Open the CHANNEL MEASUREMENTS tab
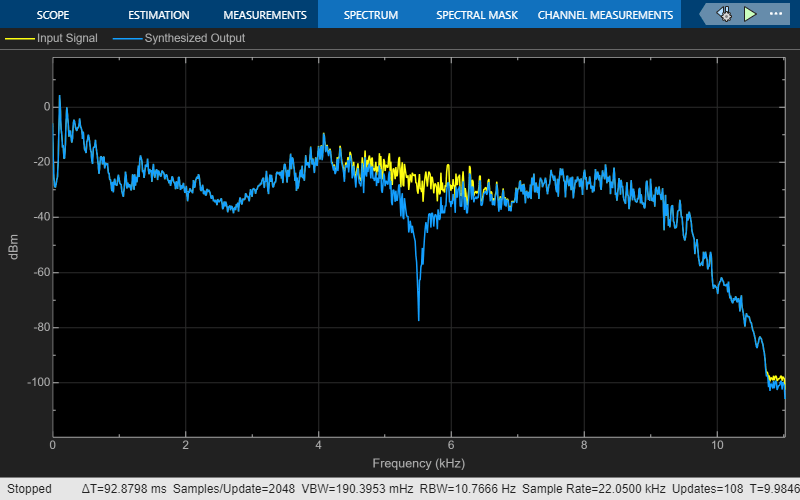This screenshot has height=500, width=800. (x=605, y=15)
